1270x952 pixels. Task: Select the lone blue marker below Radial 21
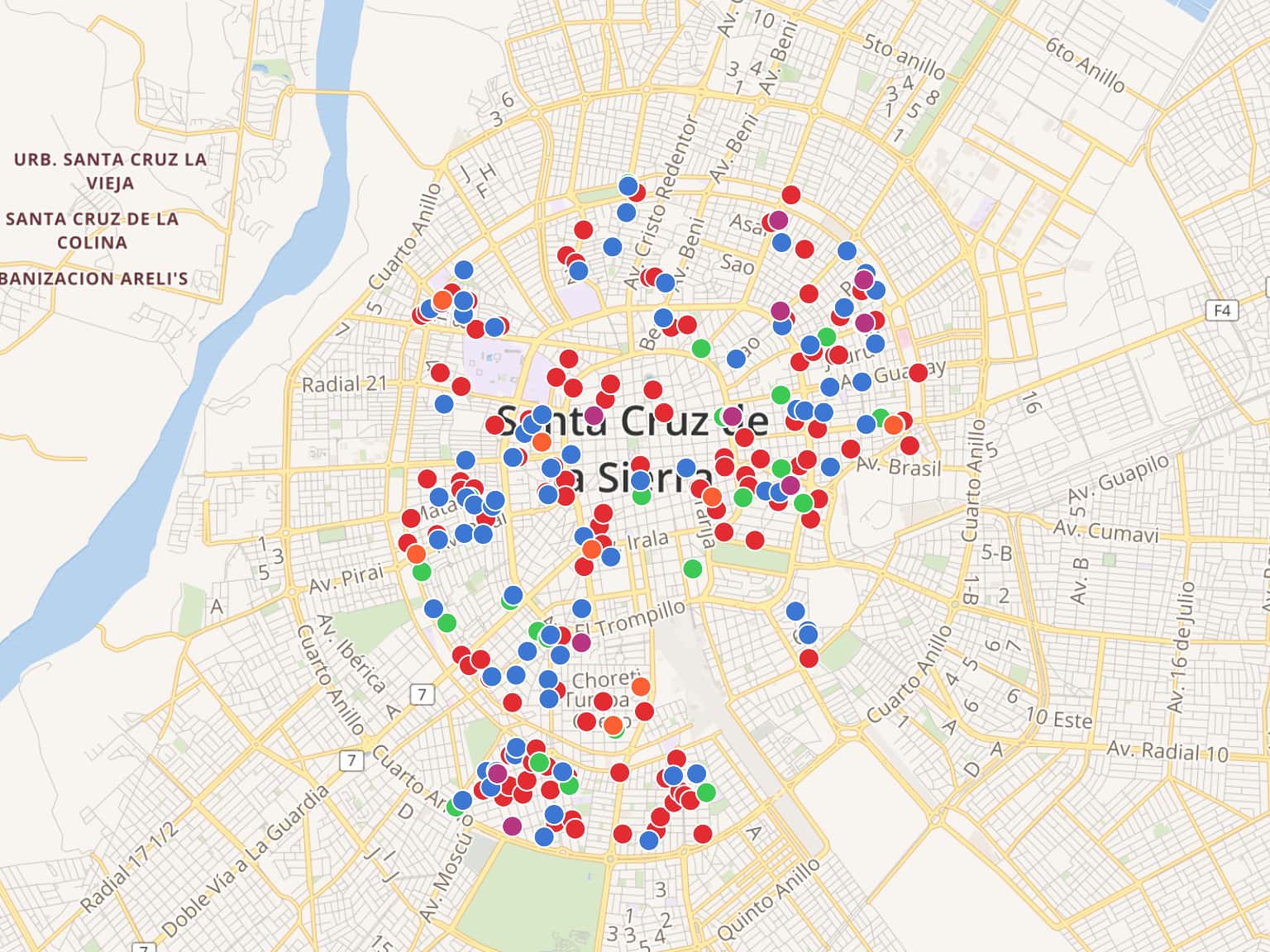coord(444,404)
